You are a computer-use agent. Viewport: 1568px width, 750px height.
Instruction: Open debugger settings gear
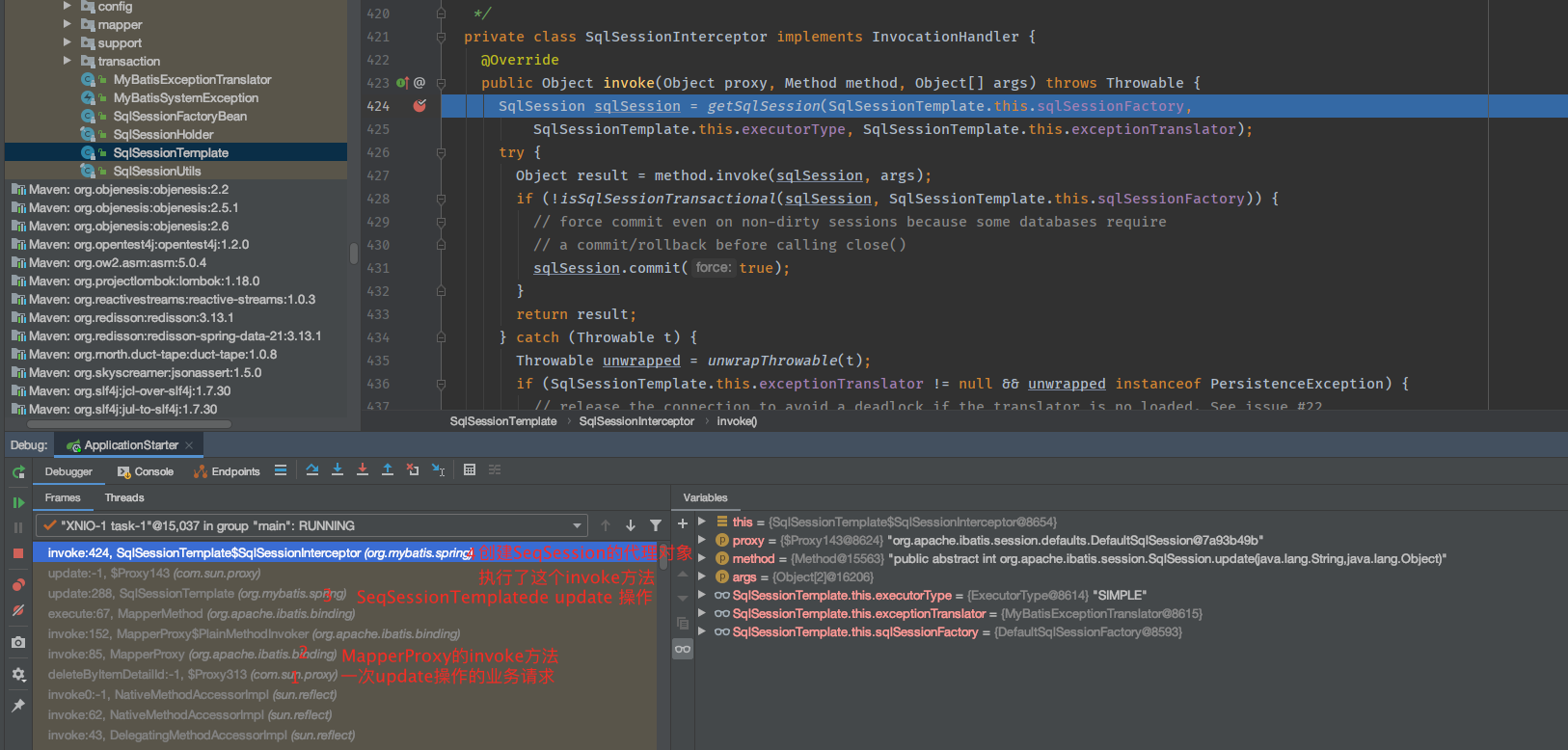pos(18,675)
